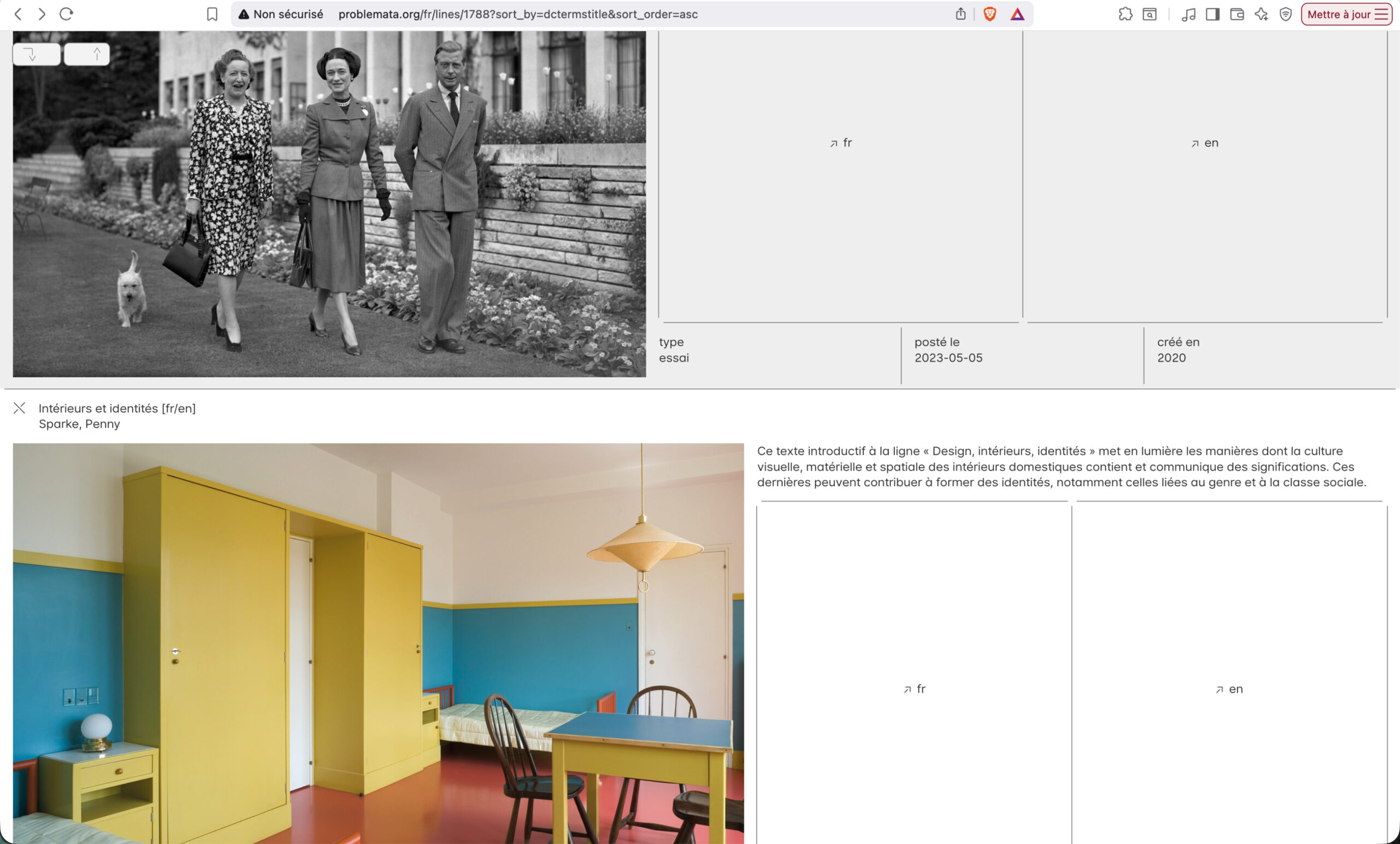Screen dimensions: 1400x844
Task: Open the fr link in the gray panel
Action: pos(841,143)
